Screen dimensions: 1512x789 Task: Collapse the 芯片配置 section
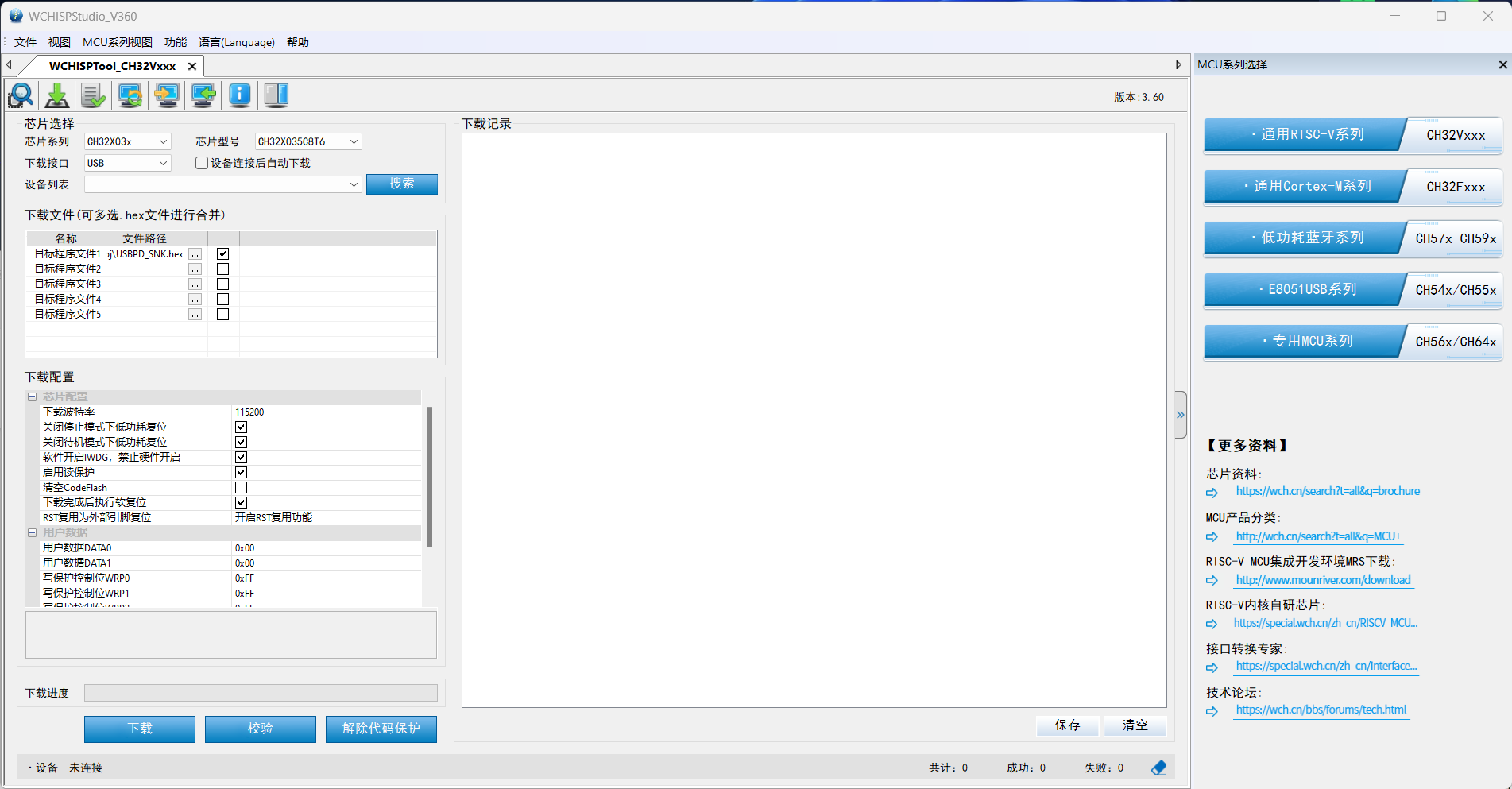click(x=32, y=396)
